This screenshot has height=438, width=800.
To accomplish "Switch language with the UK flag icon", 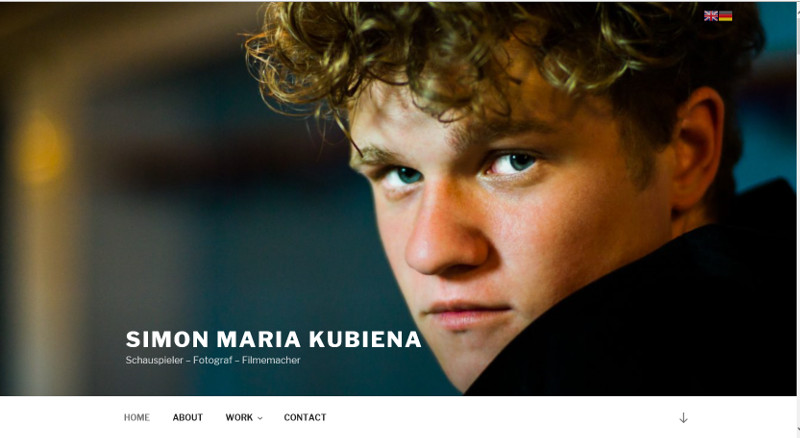I will pos(711,16).
